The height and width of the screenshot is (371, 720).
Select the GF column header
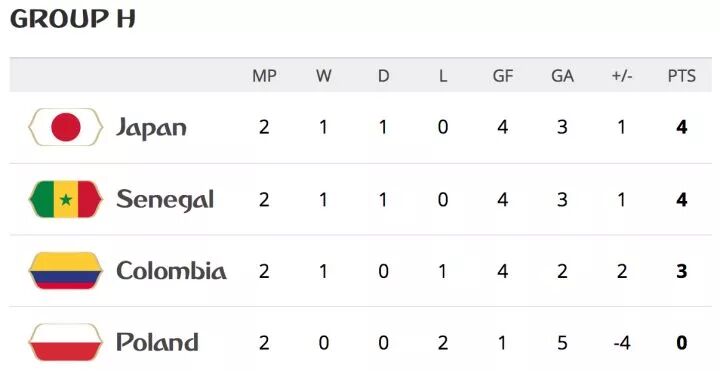point(503,76)
